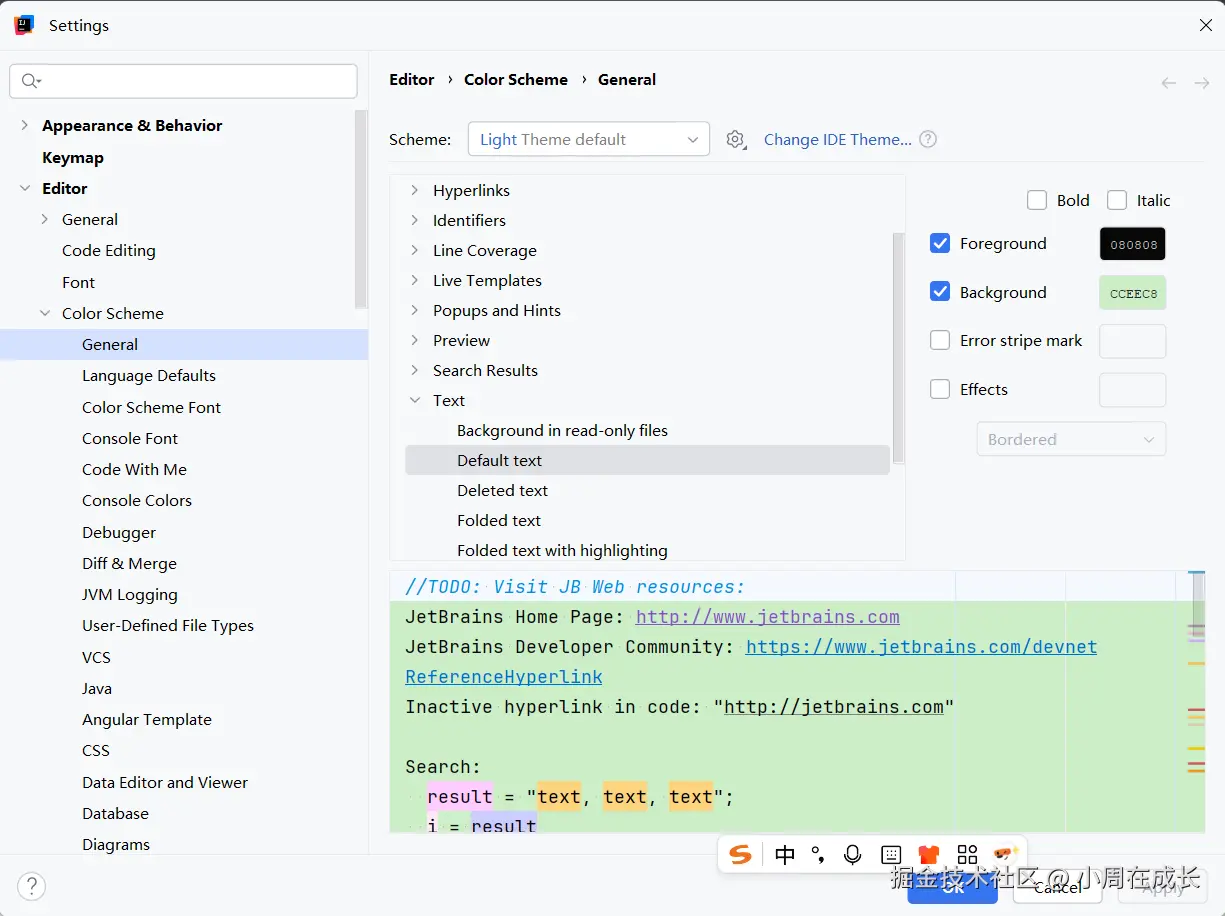Image resolution: width=1225 pixels, height=916 pixels.
Task: Expand the Line Coverage group
Action: point(415,250)
